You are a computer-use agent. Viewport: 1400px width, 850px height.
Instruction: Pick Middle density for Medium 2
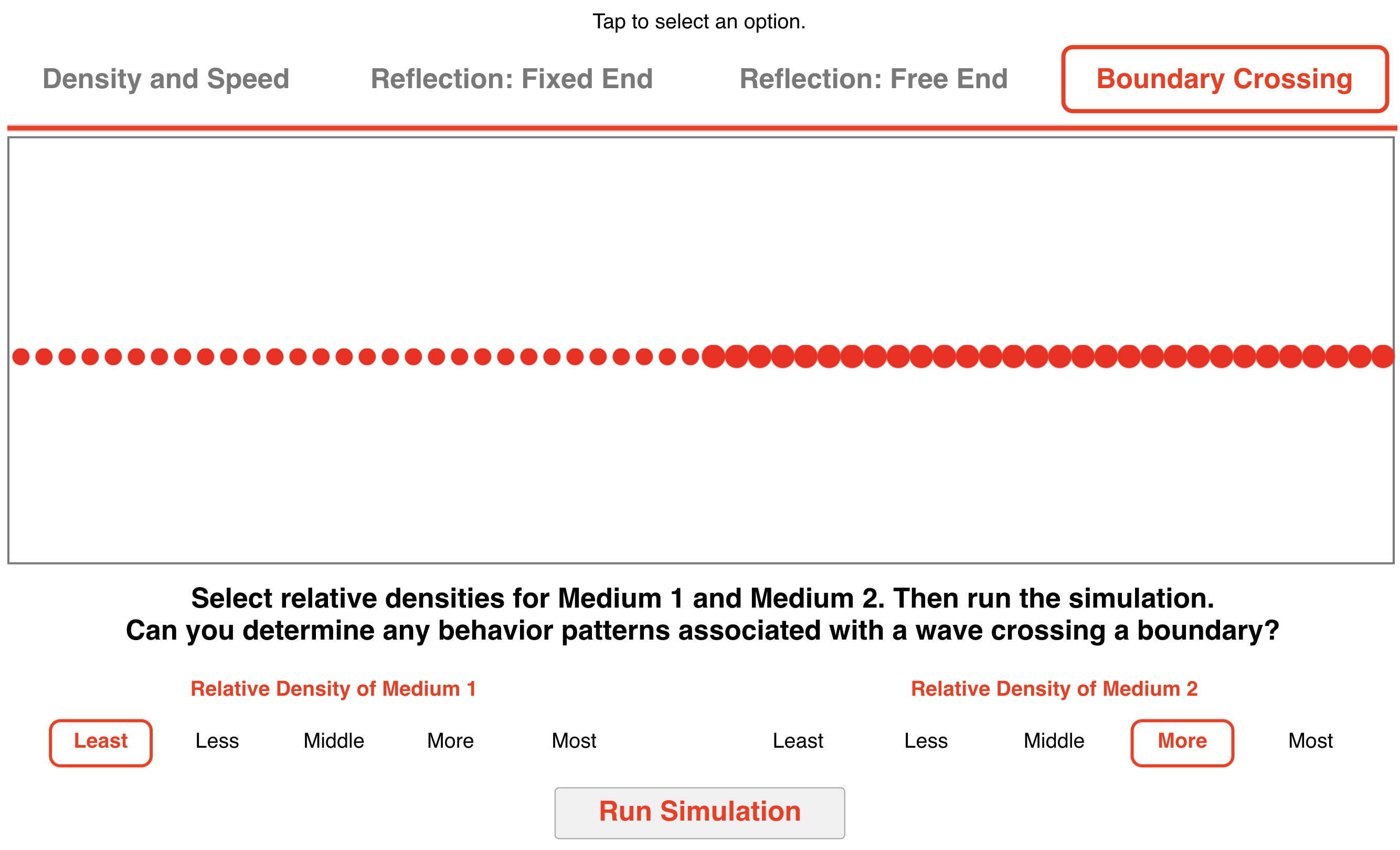(x=1053, y=741)
